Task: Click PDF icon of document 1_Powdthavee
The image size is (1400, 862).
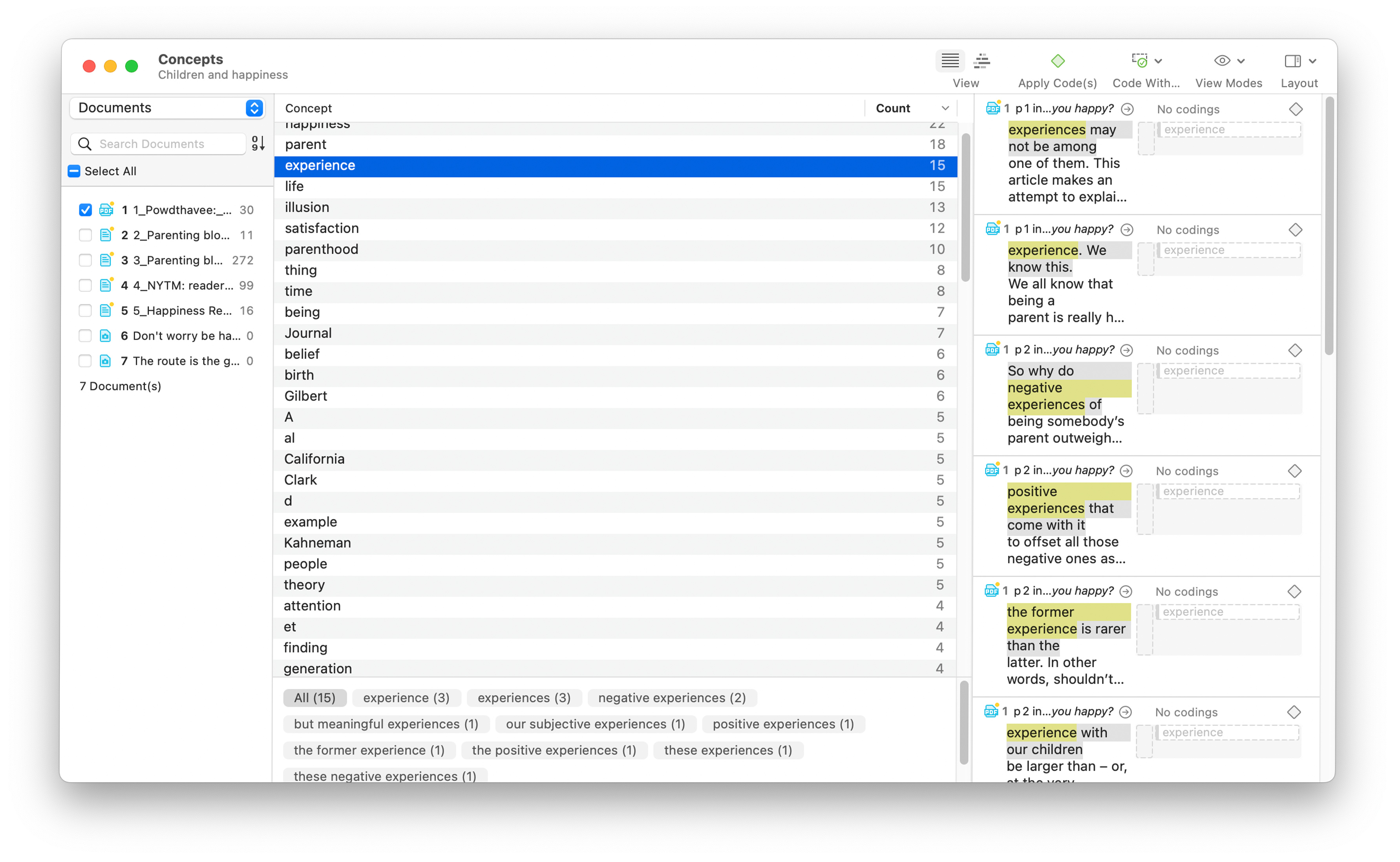Action: coord(106,210)
